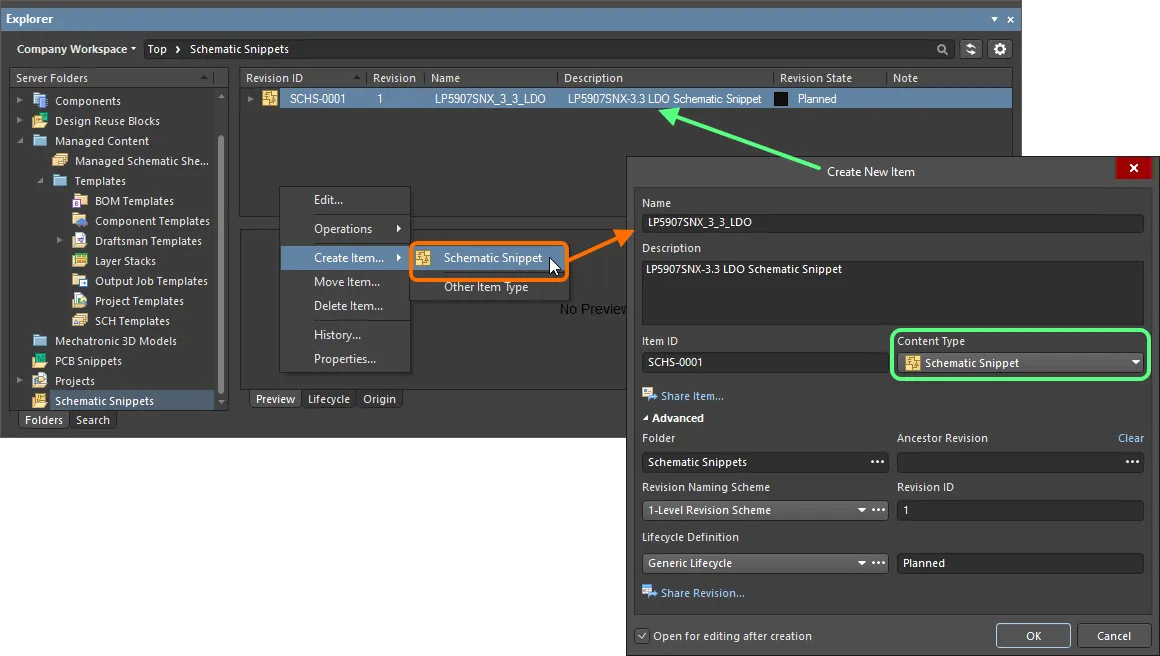This screenshot has width=1160, height=656.
Task: Click the Project Templates folder icon
Action: (80, 300)
